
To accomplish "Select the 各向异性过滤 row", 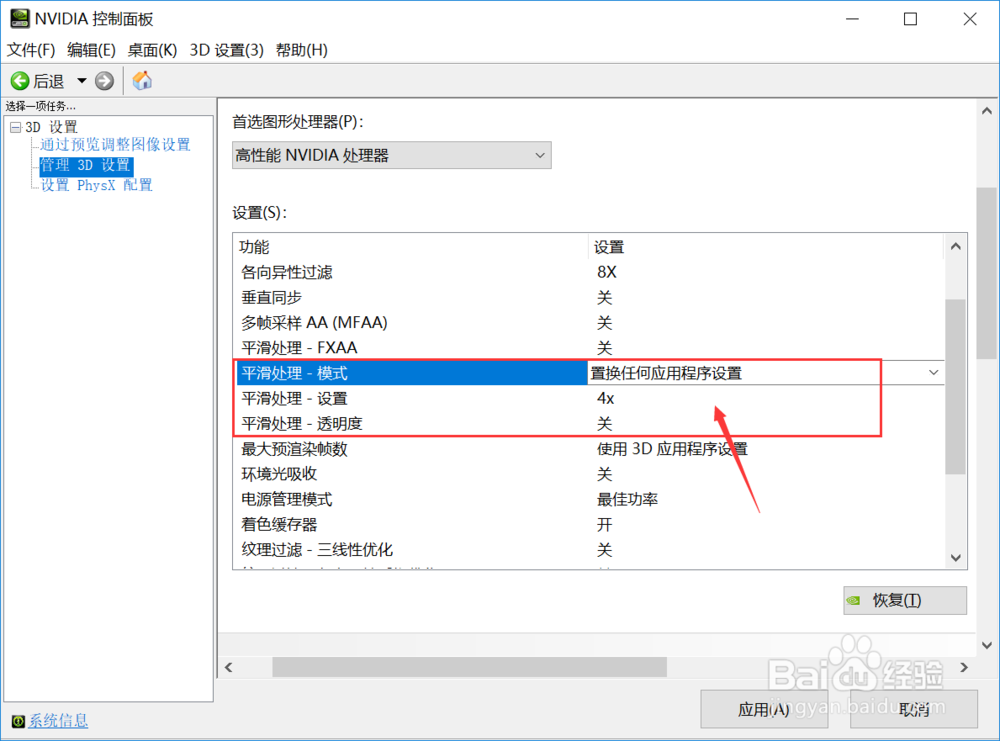I will point(588,272).
